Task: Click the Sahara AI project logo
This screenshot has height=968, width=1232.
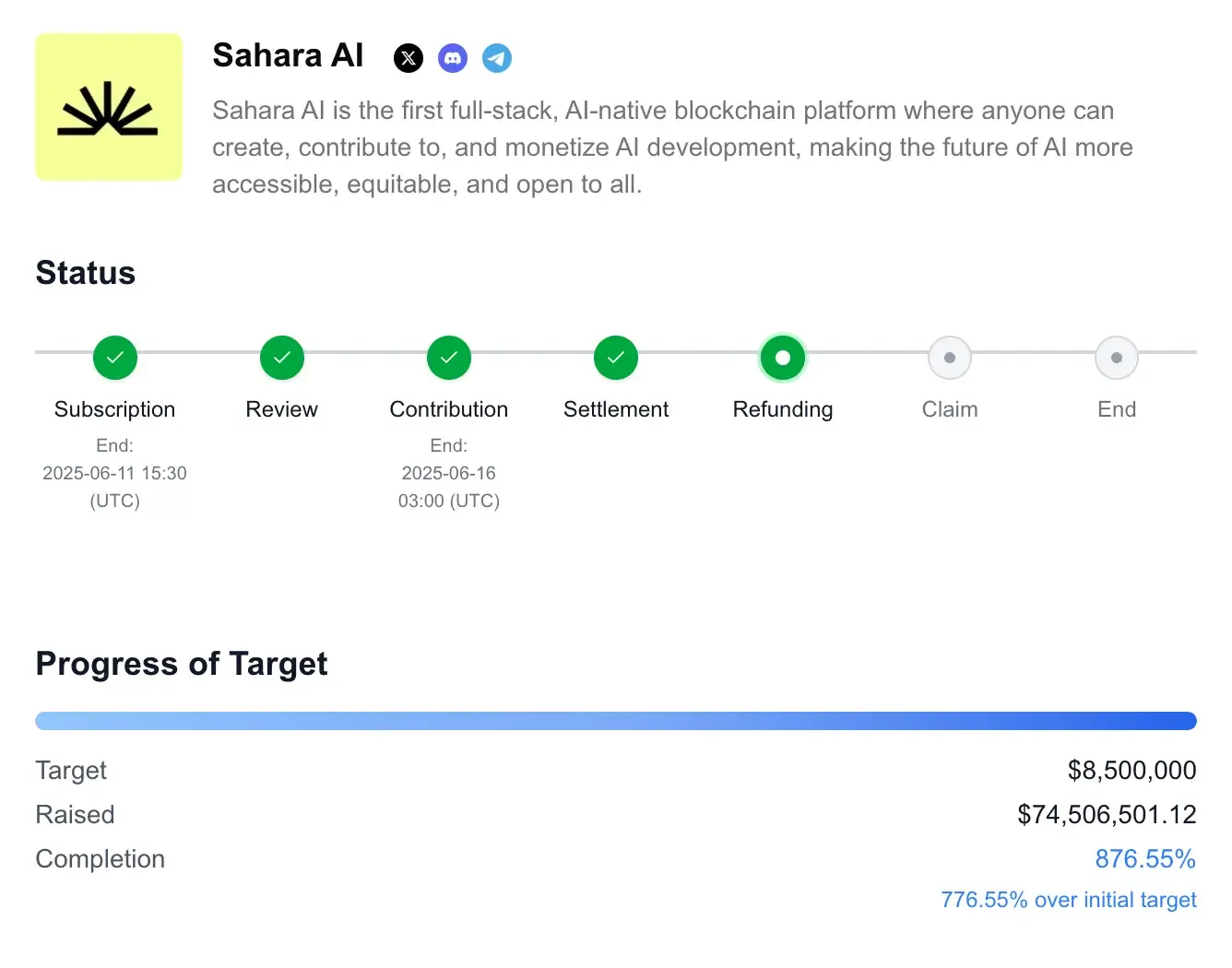Action: coord(109,106)
